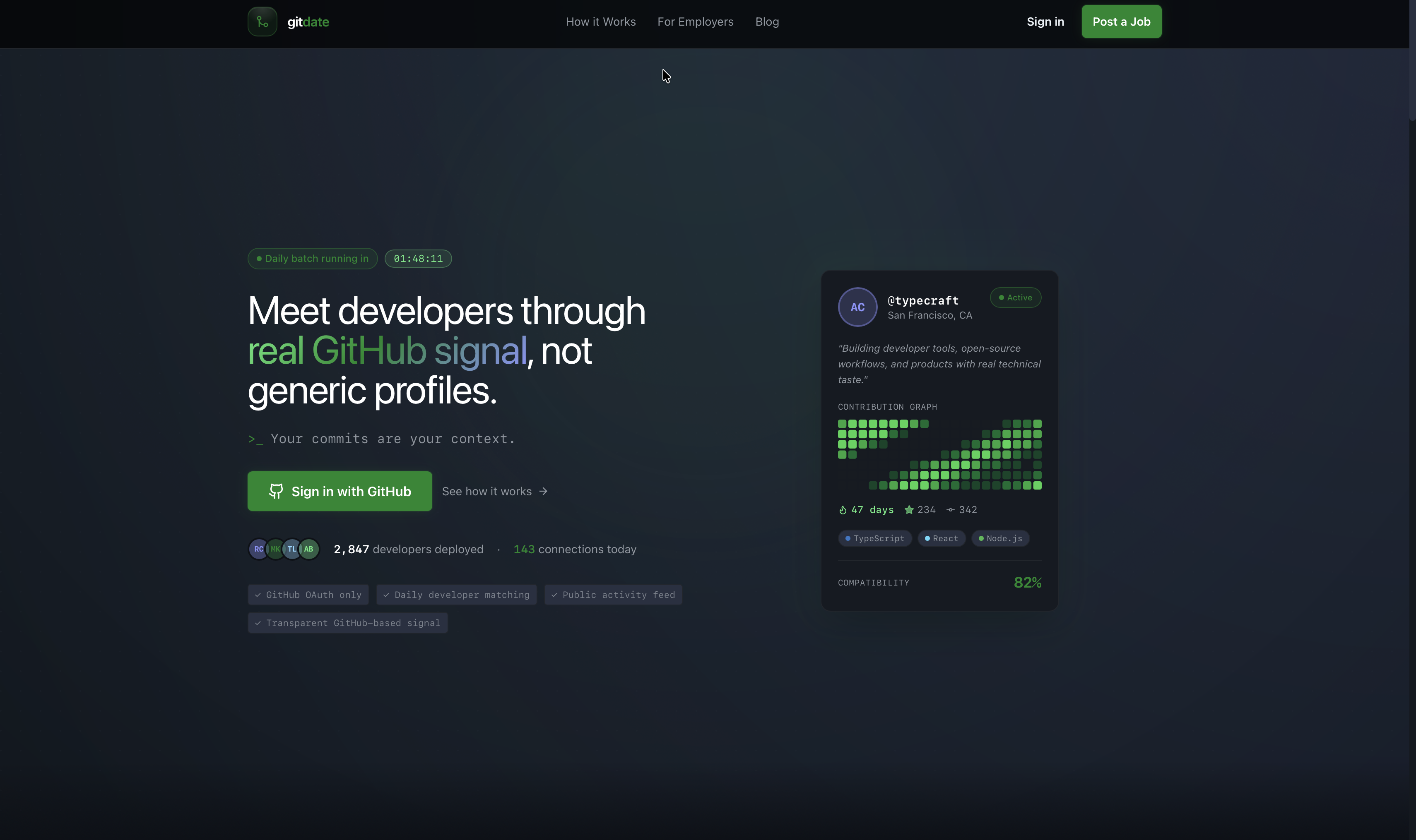Click the AC profile avatar

857,307
